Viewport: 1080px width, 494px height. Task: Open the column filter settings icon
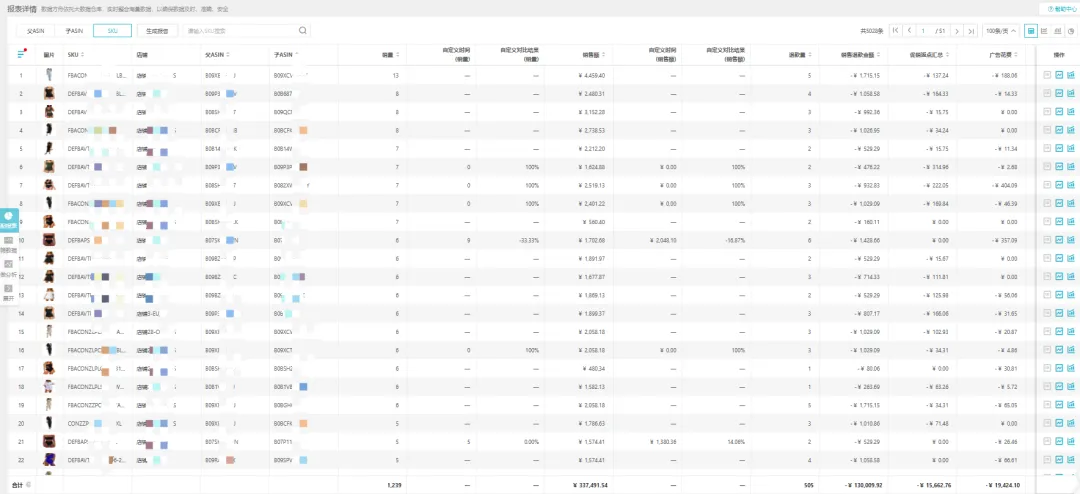pos(21,54)
